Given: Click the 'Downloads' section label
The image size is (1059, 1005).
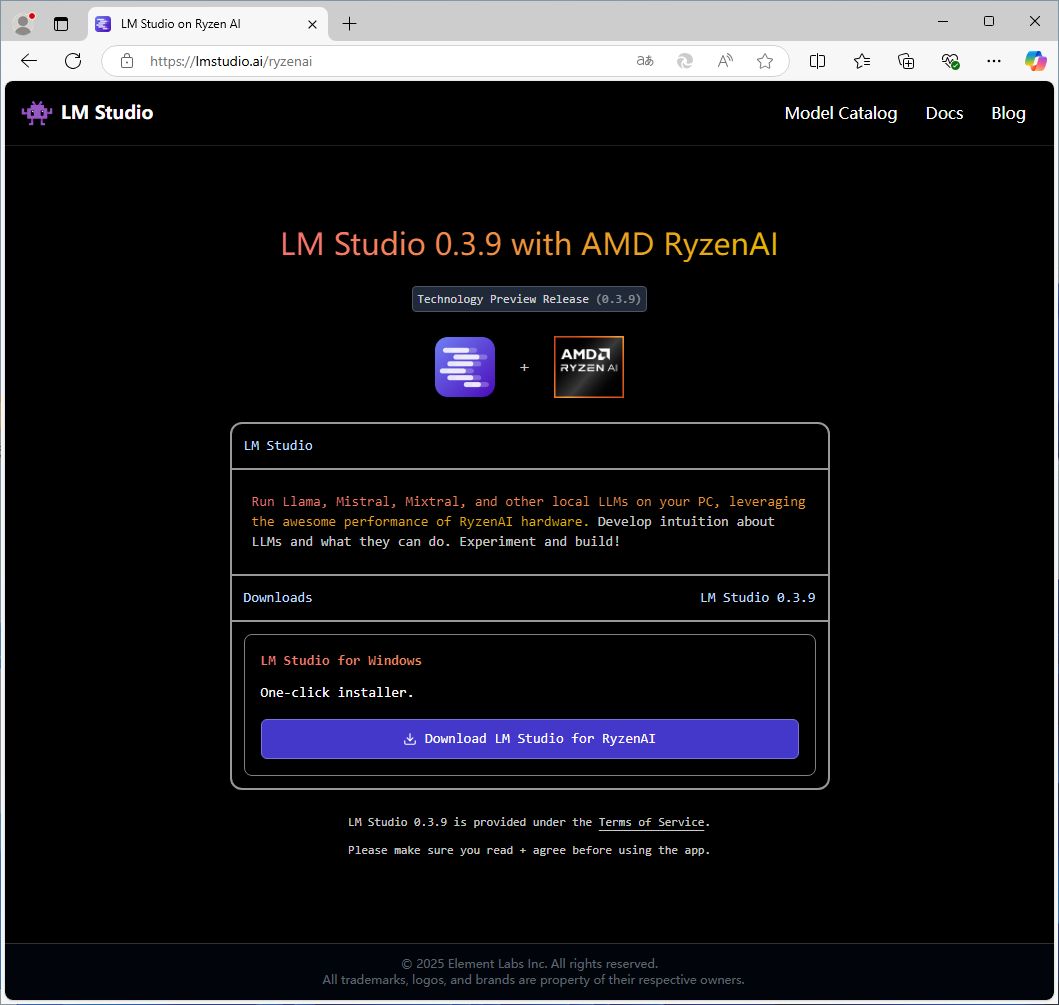Looking at the screenshot, I should pos(278,597).
